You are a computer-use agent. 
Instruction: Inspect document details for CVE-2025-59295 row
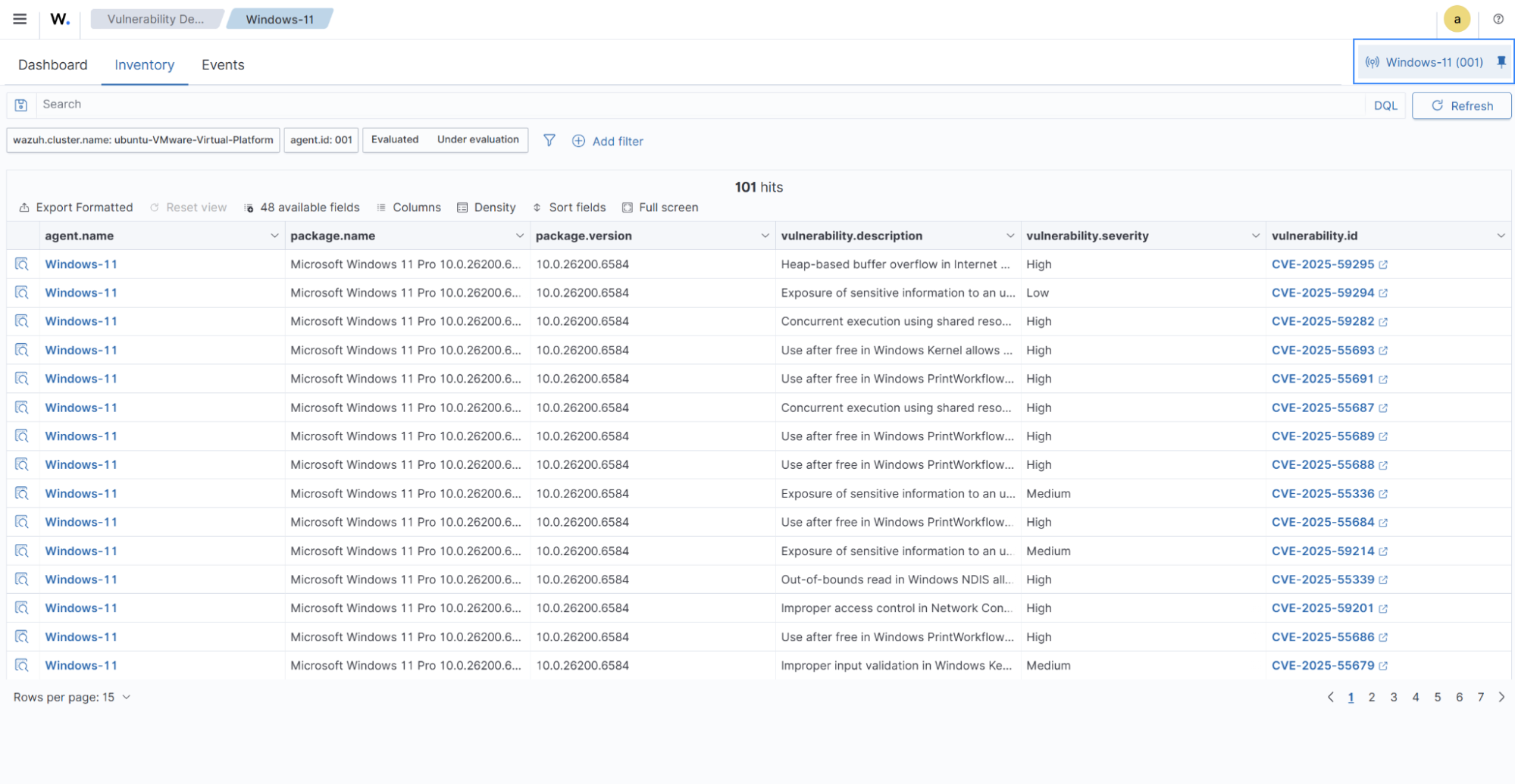pyautogui.click(x=22, y=264)
